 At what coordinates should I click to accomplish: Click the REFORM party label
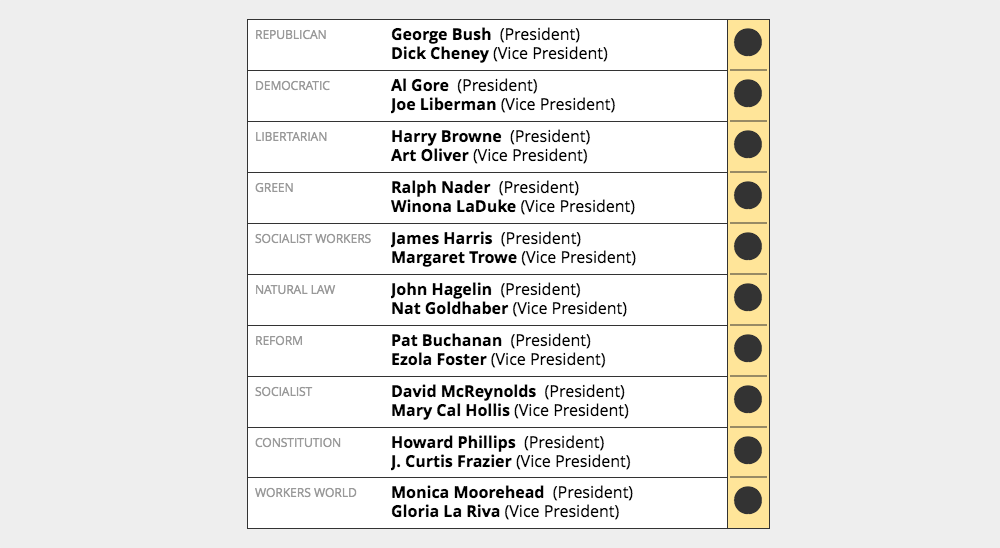(x=279, y=341)
